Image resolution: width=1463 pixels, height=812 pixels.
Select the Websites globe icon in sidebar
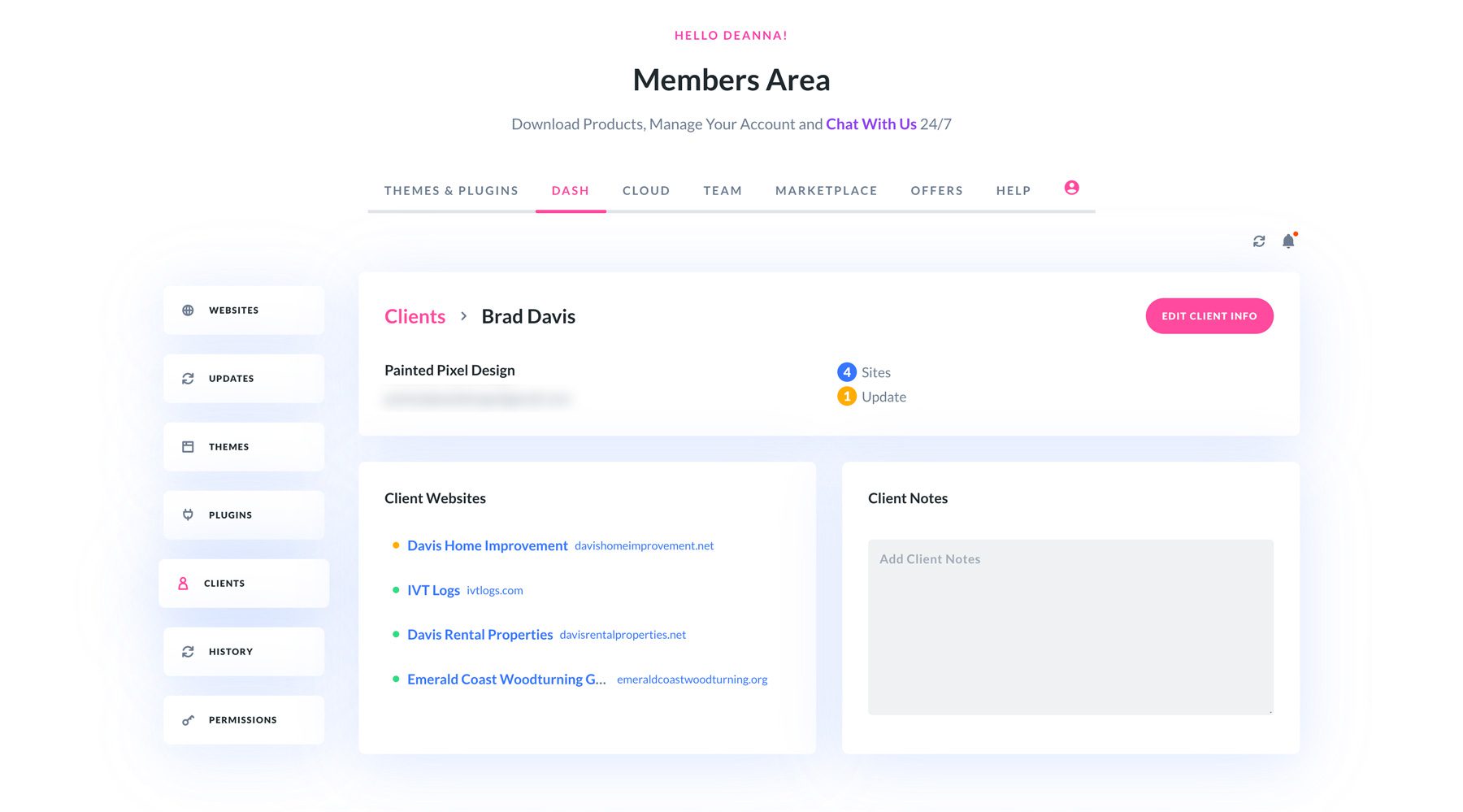(x=188, y=310)
